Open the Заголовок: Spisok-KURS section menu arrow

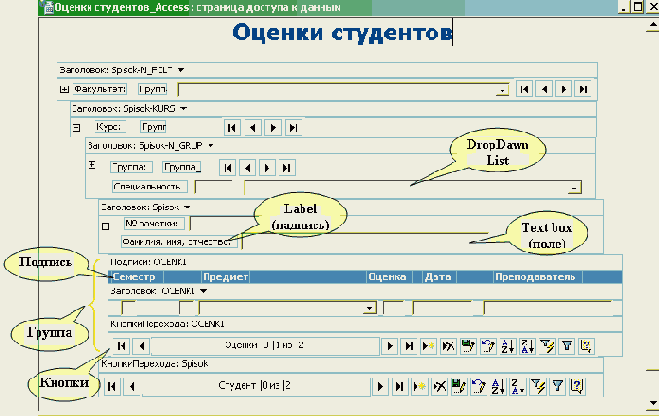point(184,107)
